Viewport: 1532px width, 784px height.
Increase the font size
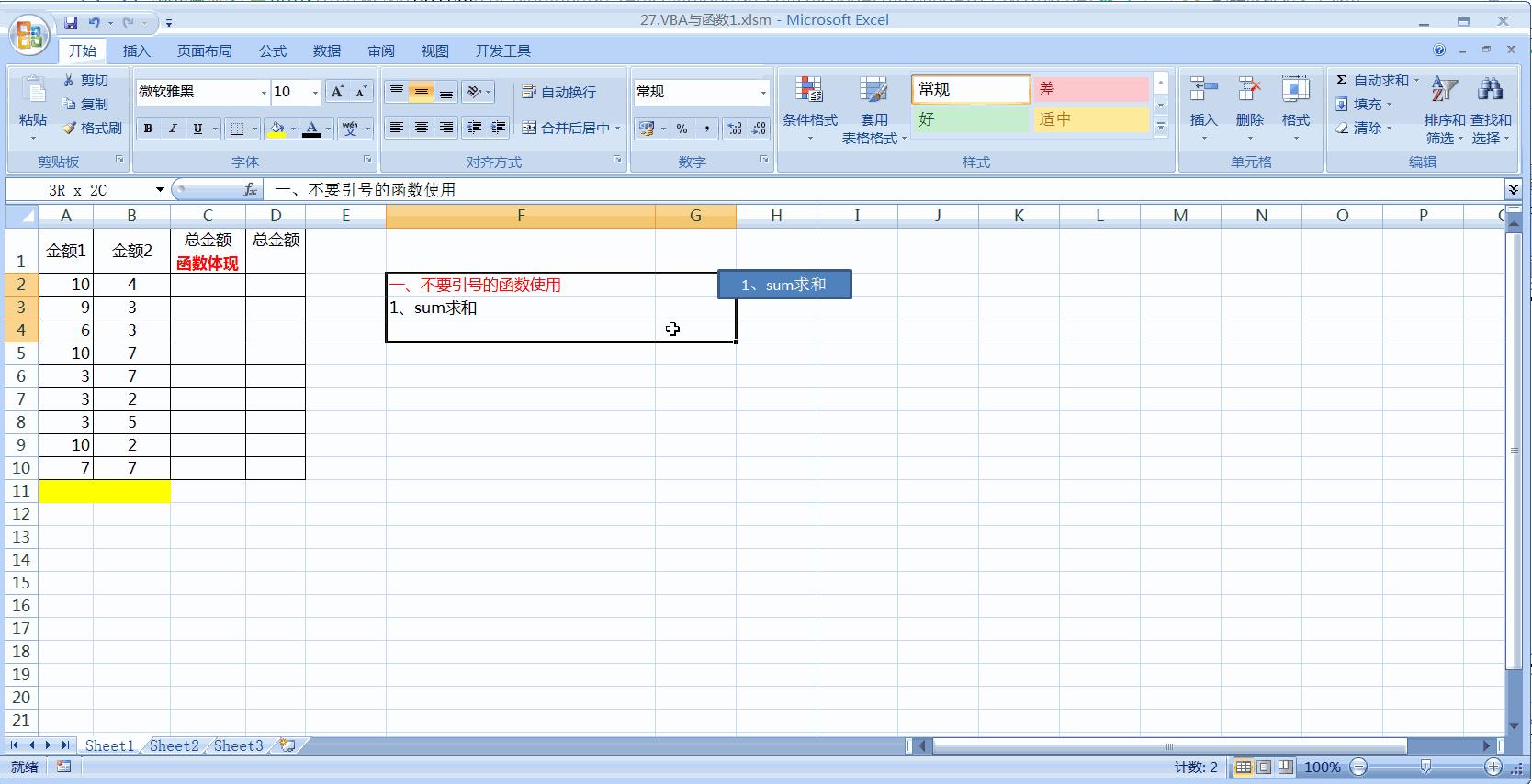(x=337, y=92)
